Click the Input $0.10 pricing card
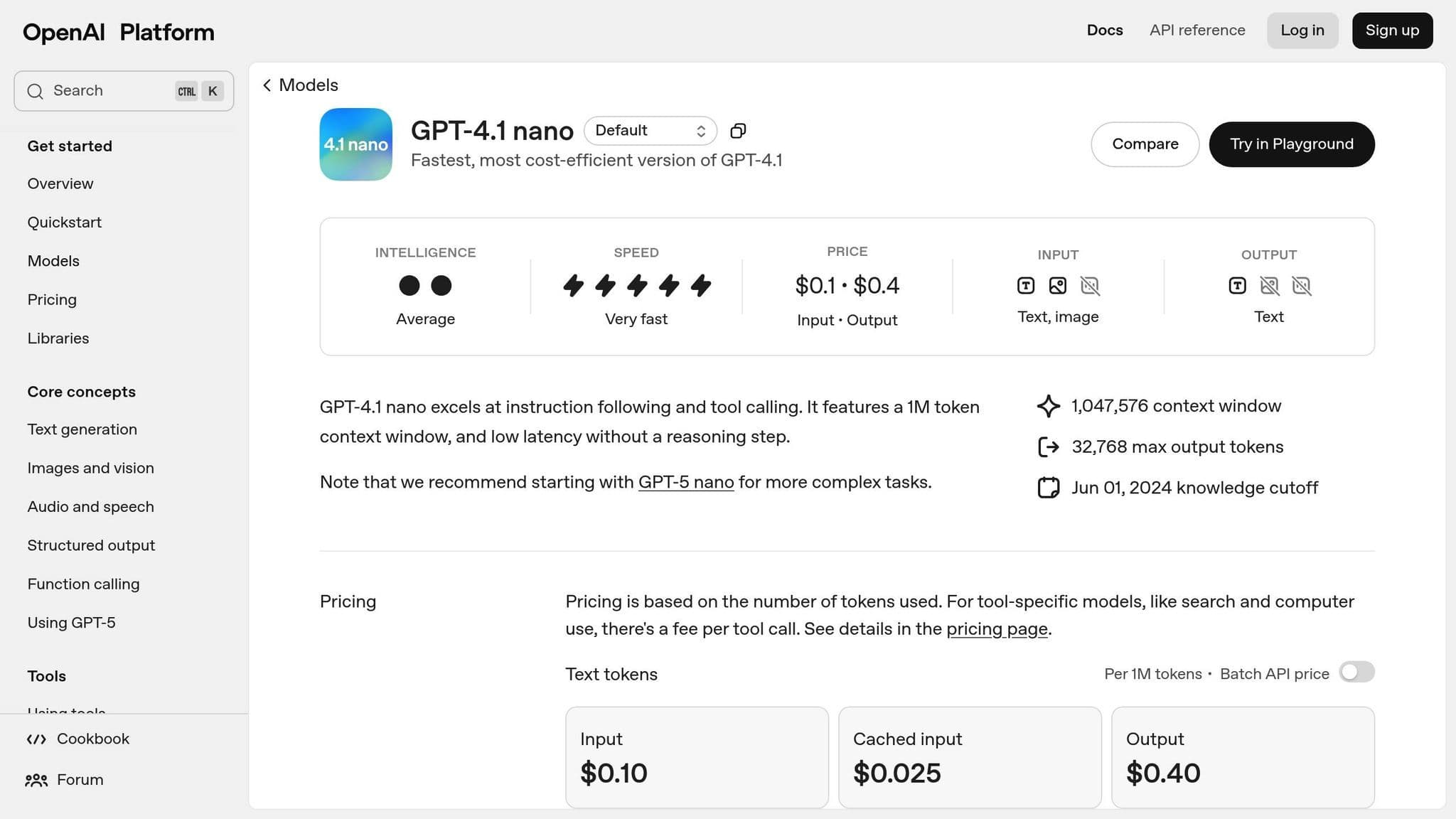Image resolution: width=1456 pixels, height=819 pixels. point(697,757)
